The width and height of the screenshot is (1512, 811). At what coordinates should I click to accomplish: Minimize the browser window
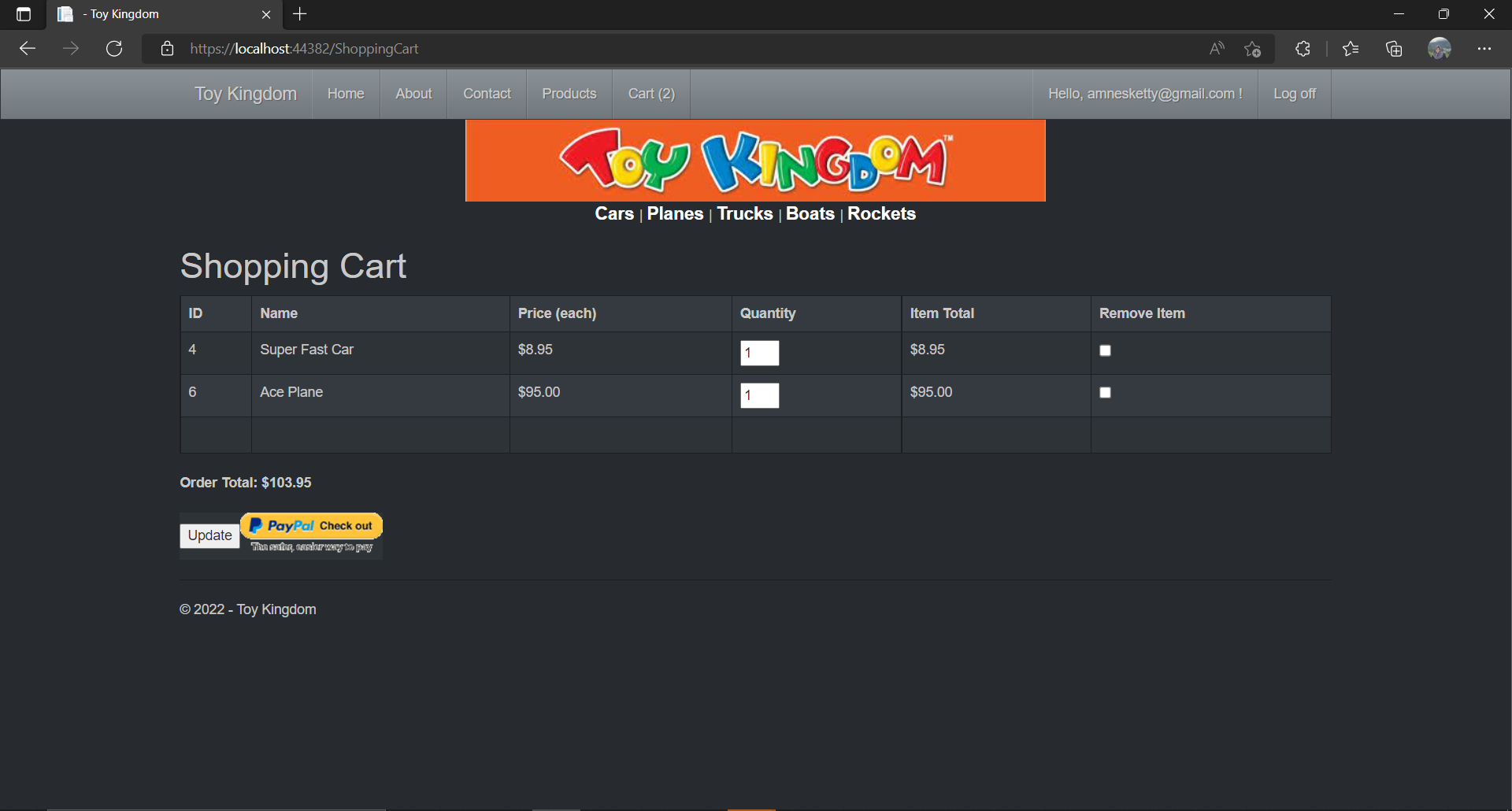[x=1399, y=14]
